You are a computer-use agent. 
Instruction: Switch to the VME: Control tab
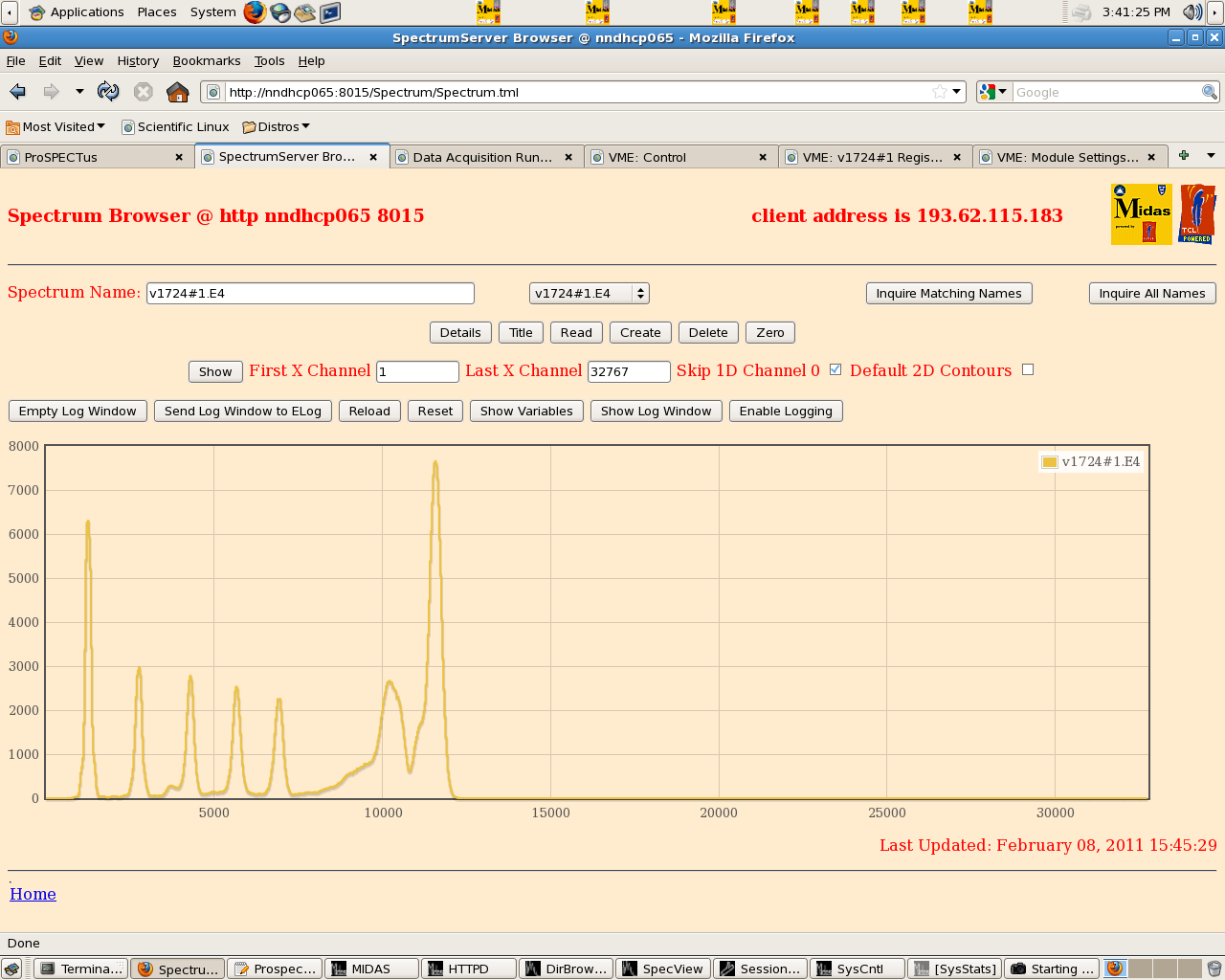click(x=680, y=157)
